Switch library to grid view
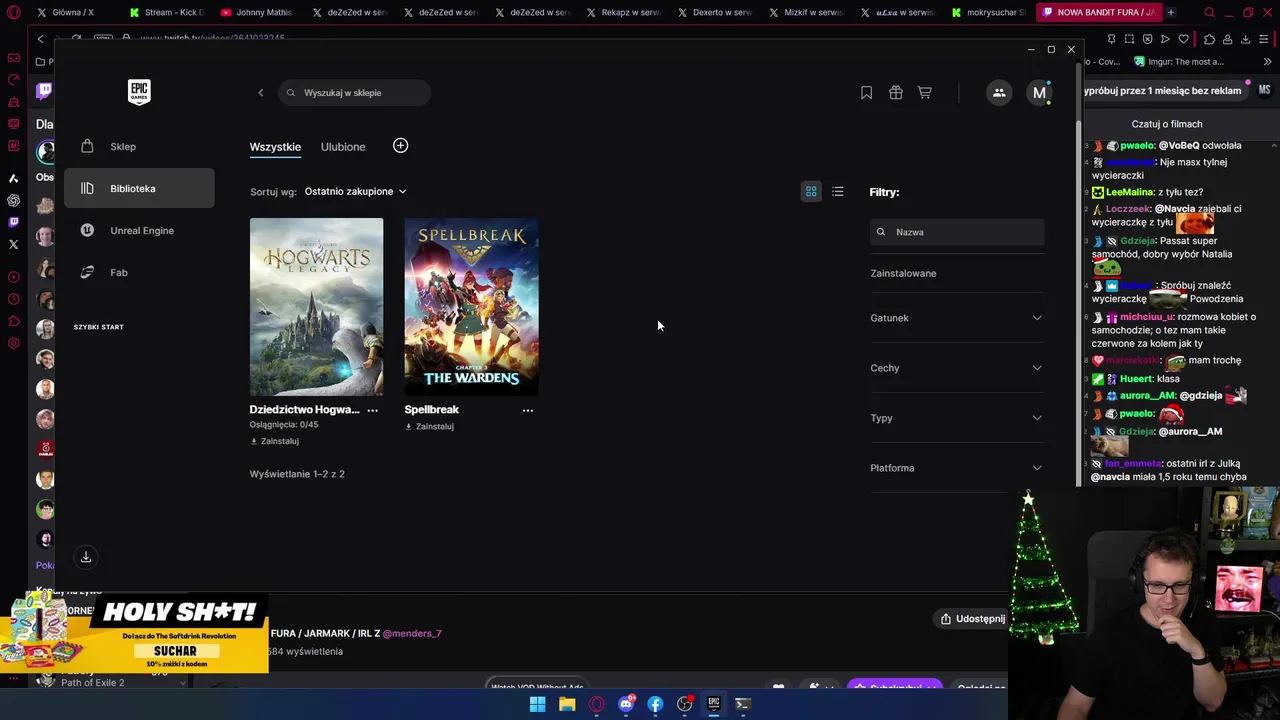Viewport: 1280px width, 720px height. (811, 191)
